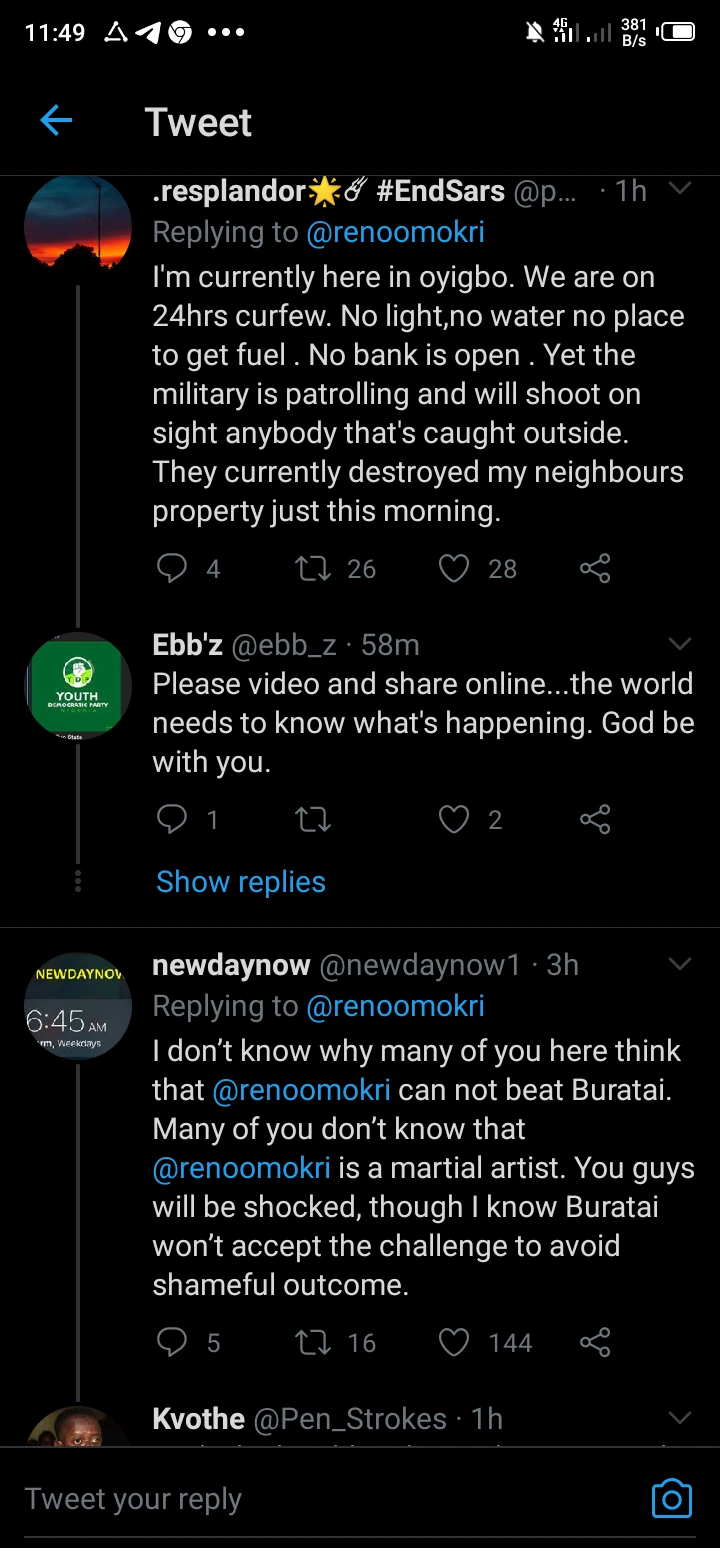Screen dimensions: 720x1548
Task: Like newdaynow's martial artist tweet
Action: point(454,1342)
